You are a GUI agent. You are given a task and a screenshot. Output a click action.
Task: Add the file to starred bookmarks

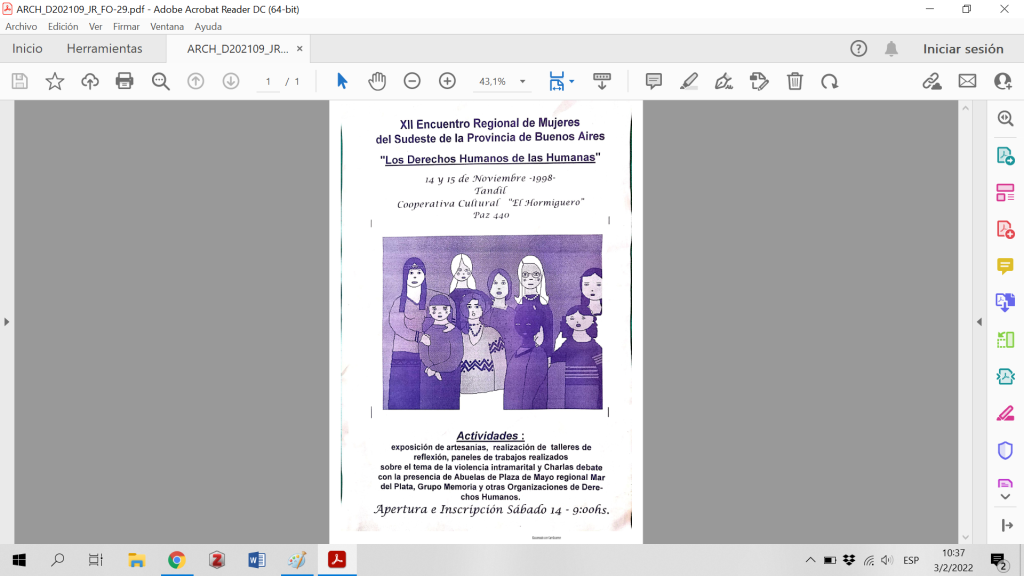(x=55, y=81)
